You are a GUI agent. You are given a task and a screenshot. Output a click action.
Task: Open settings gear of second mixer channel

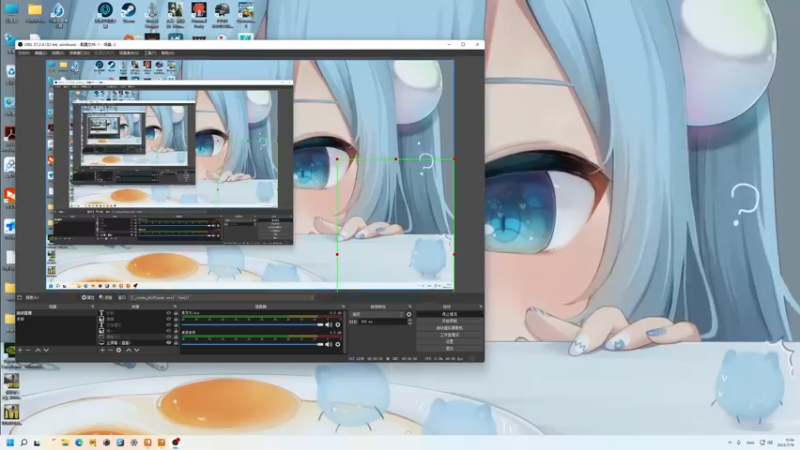[338, 344]
